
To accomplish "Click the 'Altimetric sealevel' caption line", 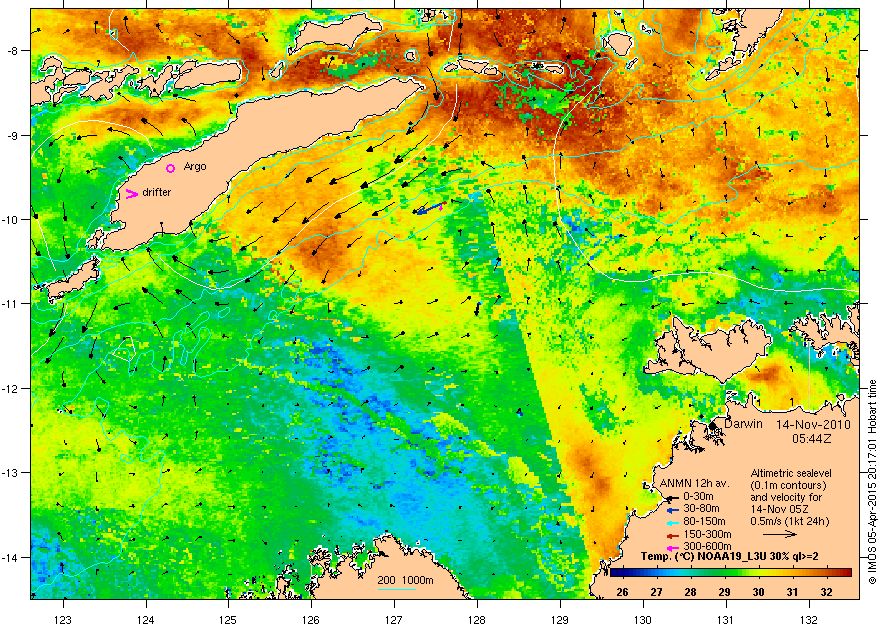I will 791,473.
